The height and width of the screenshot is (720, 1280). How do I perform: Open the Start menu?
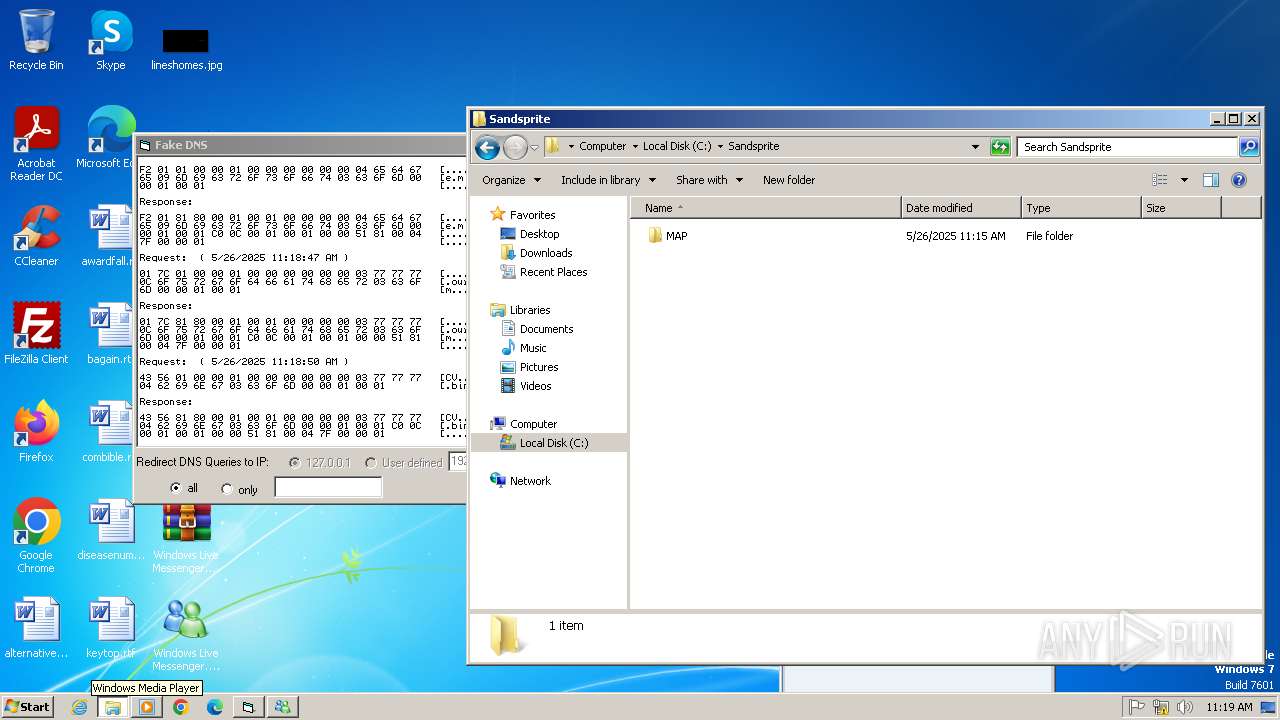(x=28, y=706)
